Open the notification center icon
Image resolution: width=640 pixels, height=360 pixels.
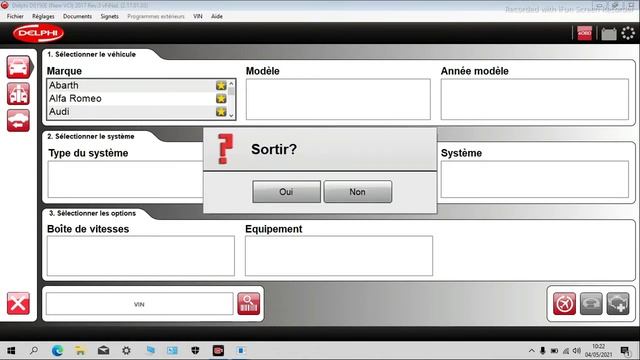[625, 351]
